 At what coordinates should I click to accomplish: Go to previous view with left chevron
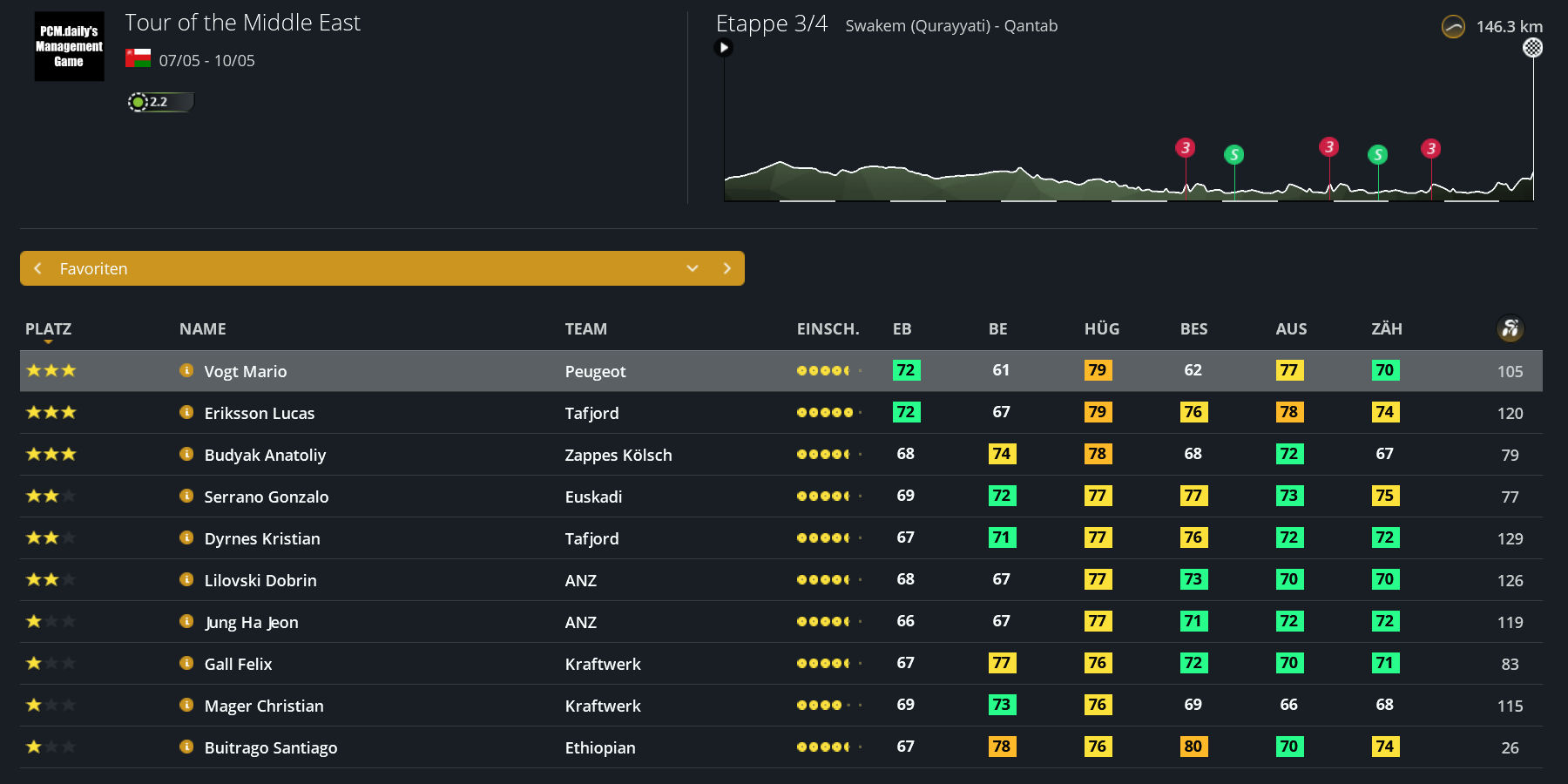pyautogui.click(x=37, y=268)
